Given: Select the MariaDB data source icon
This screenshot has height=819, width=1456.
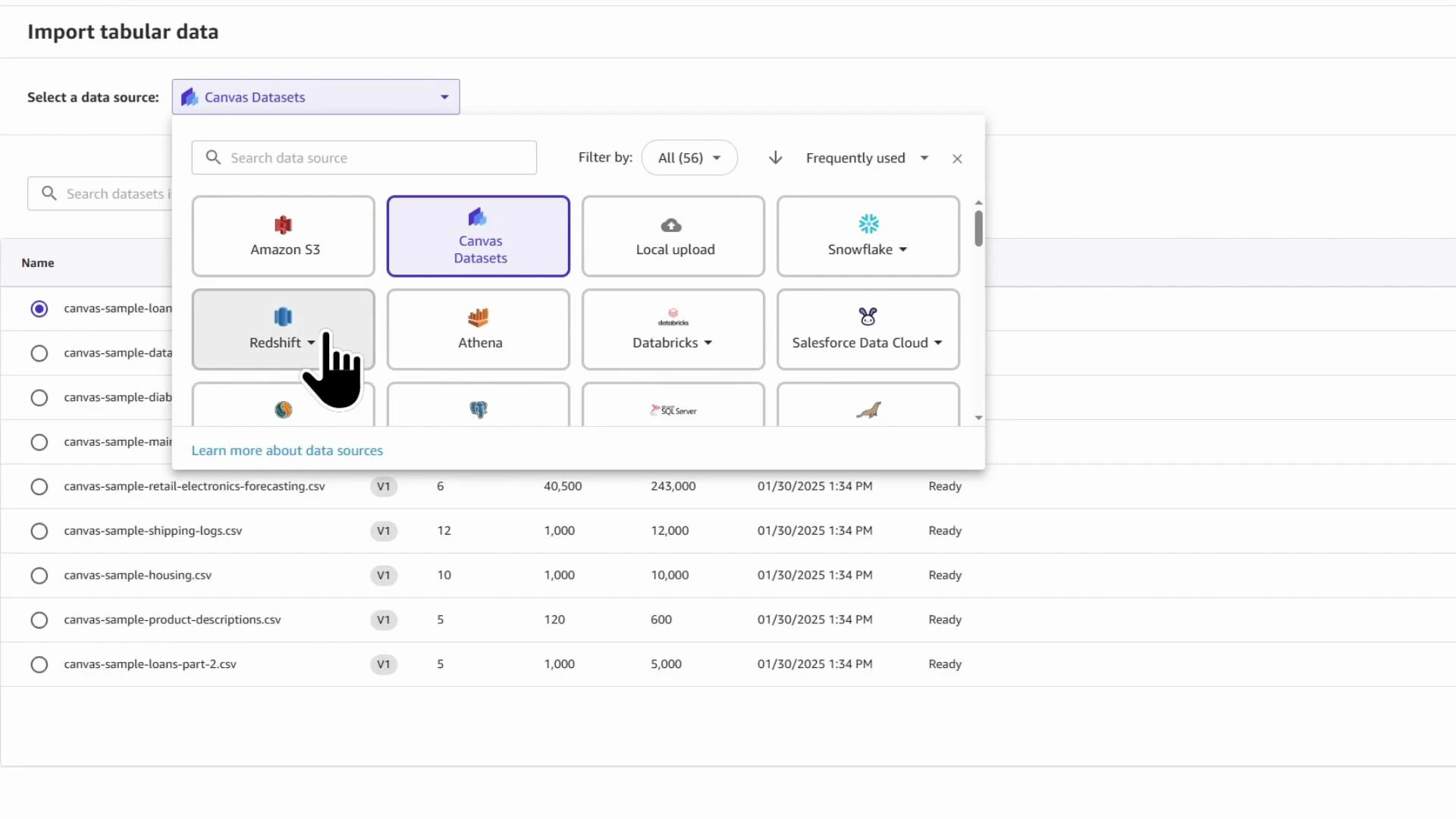Looking at the screenshot, I should pyautogui.click(x=868, y=409).
